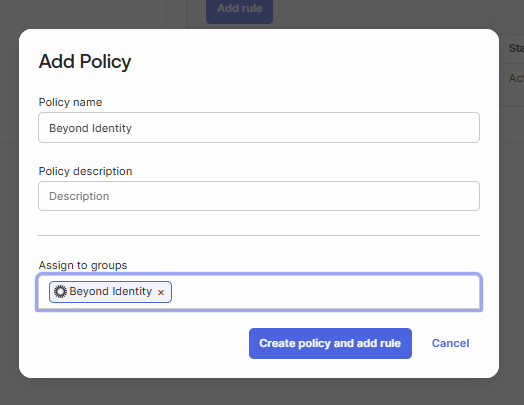Image resolution: width=524 pixels, height=405 pixels.
Task: Click the Add Policy dialog heading
Action: [x=85, y=61]
